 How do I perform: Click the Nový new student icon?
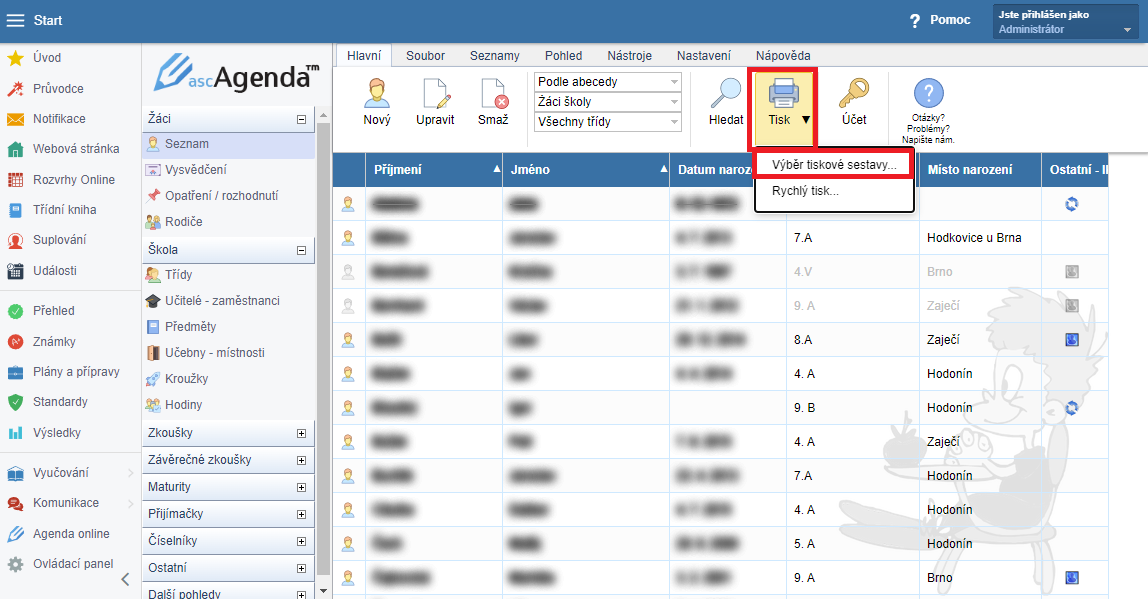[376, 95]
